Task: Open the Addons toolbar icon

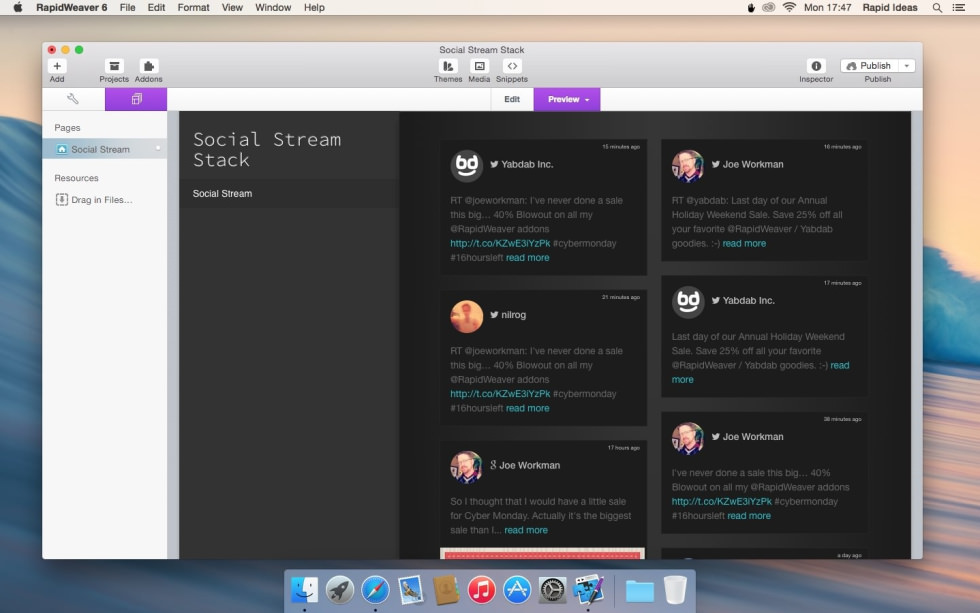Action: (x=148, y=66)
